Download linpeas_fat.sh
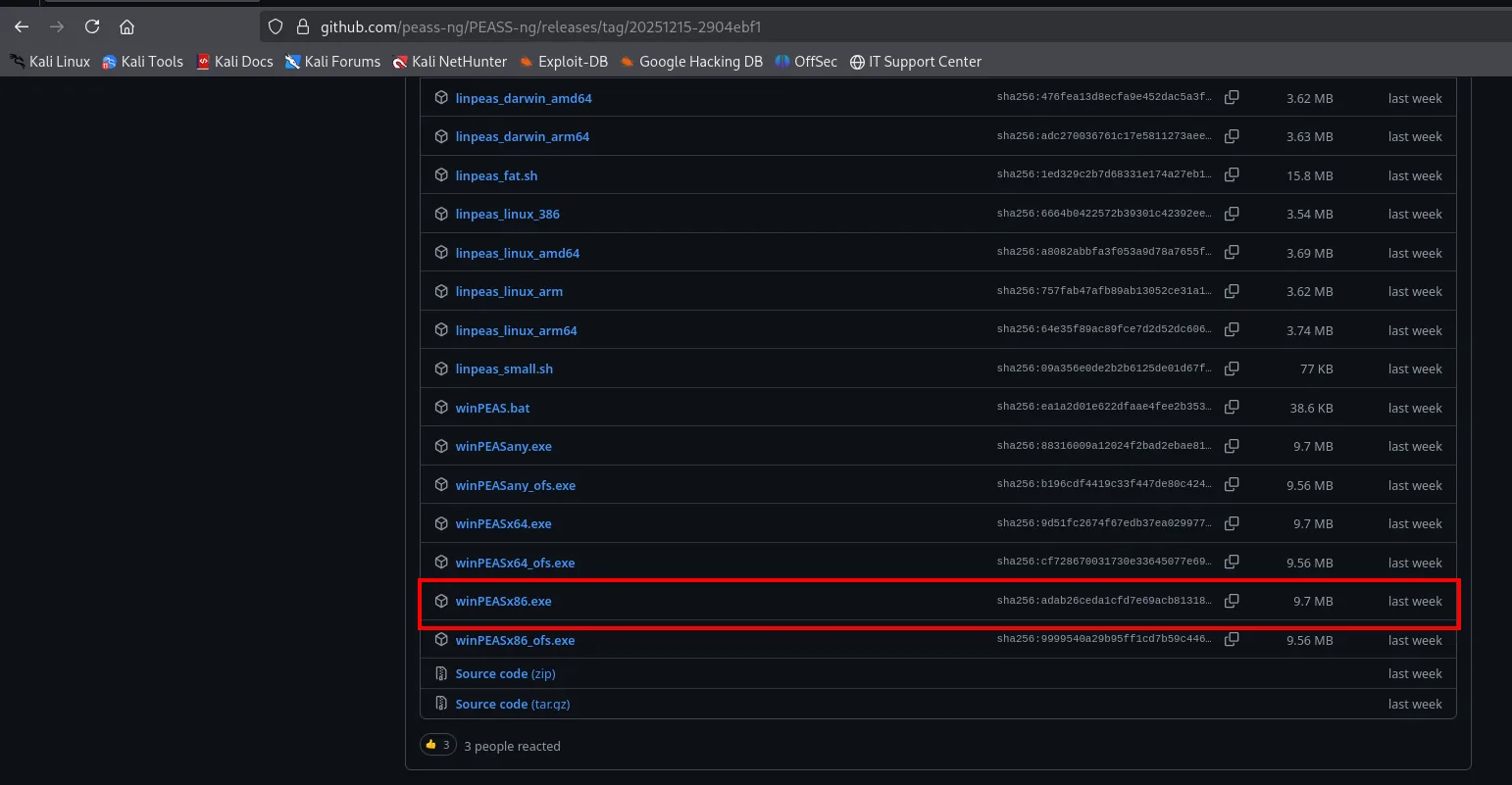 click(496, 175)
